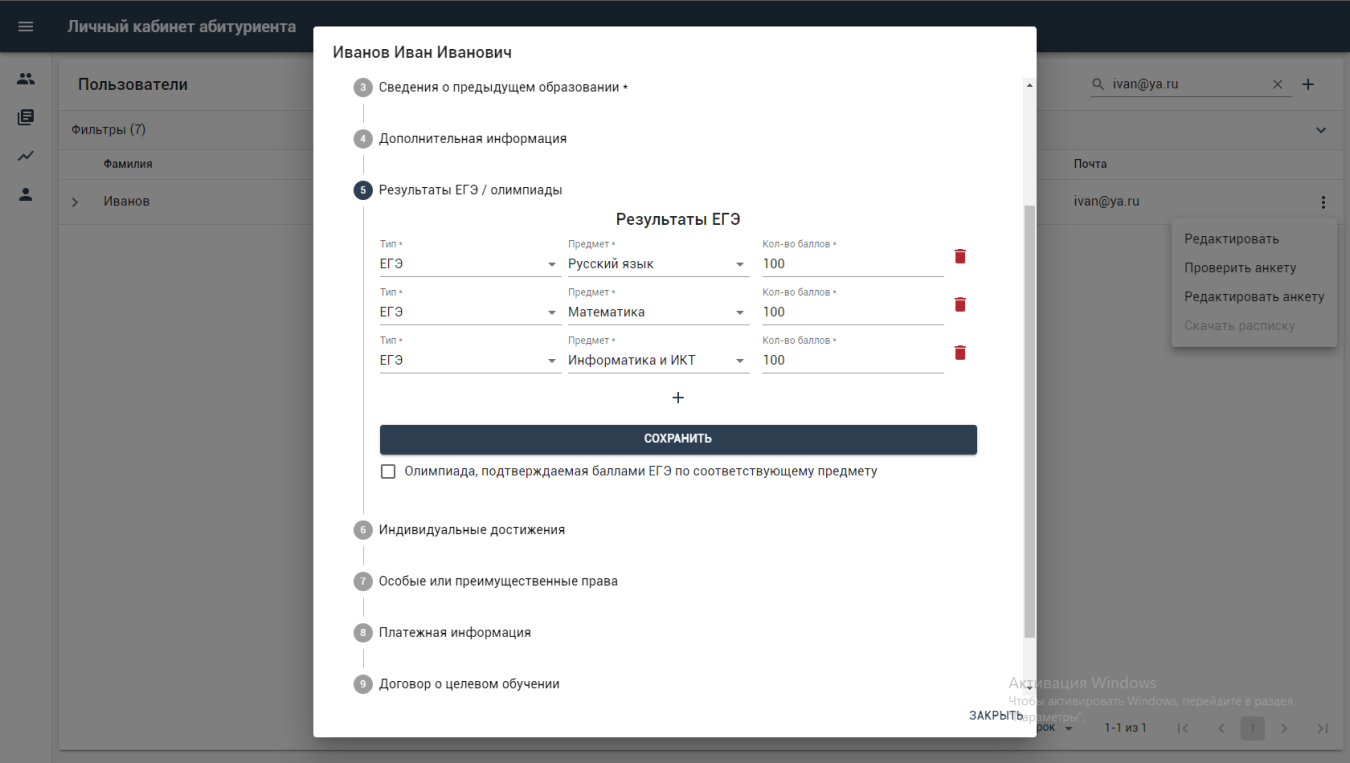Open the Предмет dropdown showing Информатика и ИКТ

pyautogui.click(x=658, y=360)
